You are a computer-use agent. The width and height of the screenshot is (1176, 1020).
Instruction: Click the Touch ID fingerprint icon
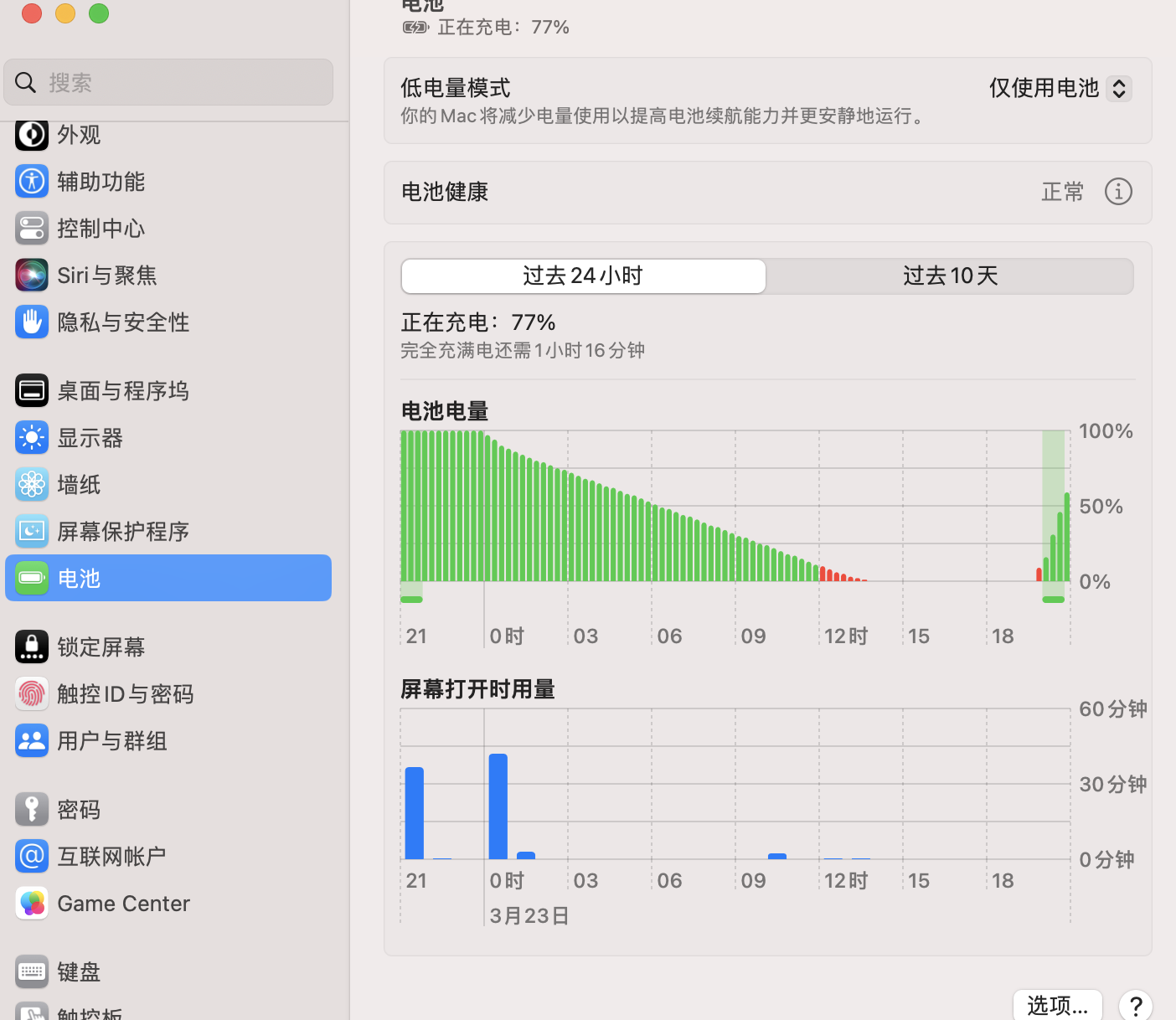(x=32, y=694)
